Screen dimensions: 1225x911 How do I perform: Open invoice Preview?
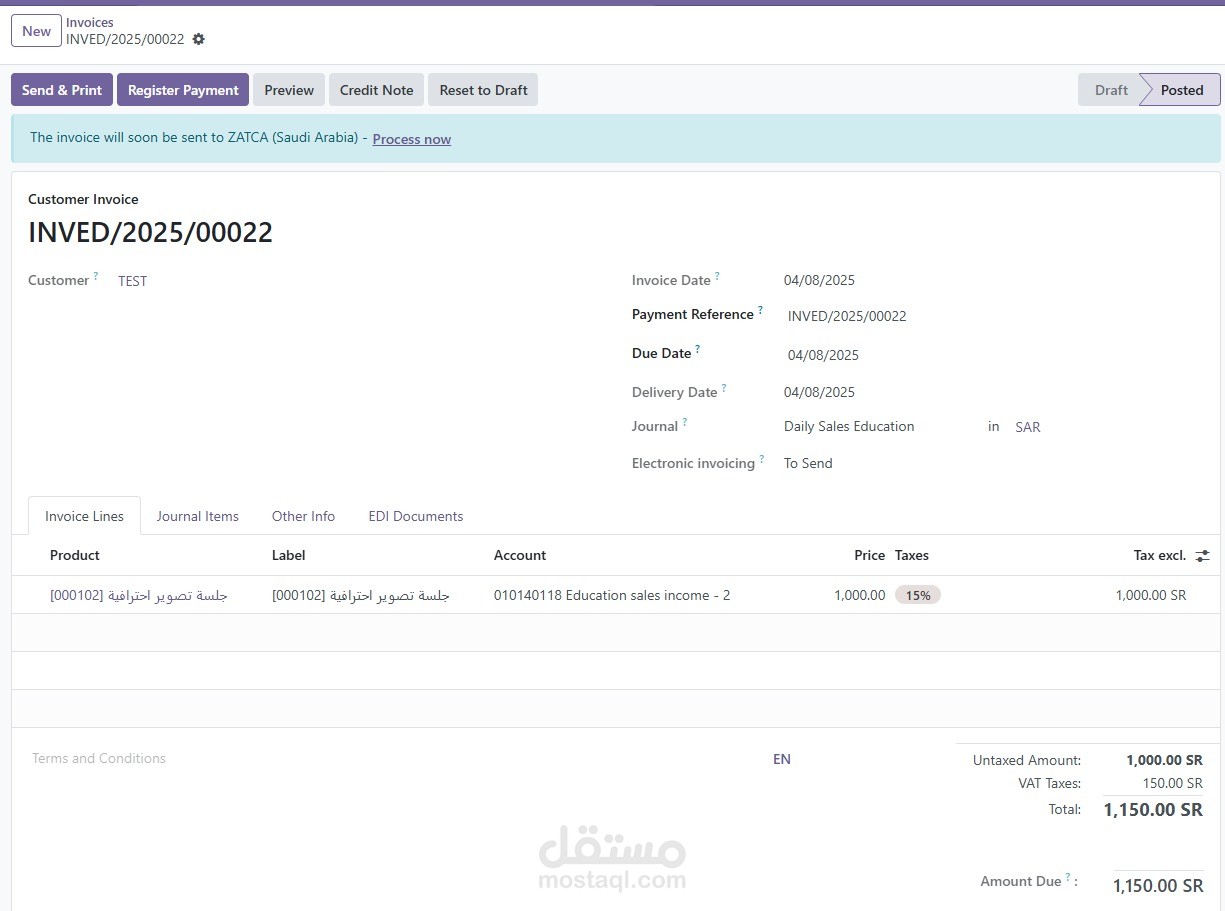click(289, 90)
